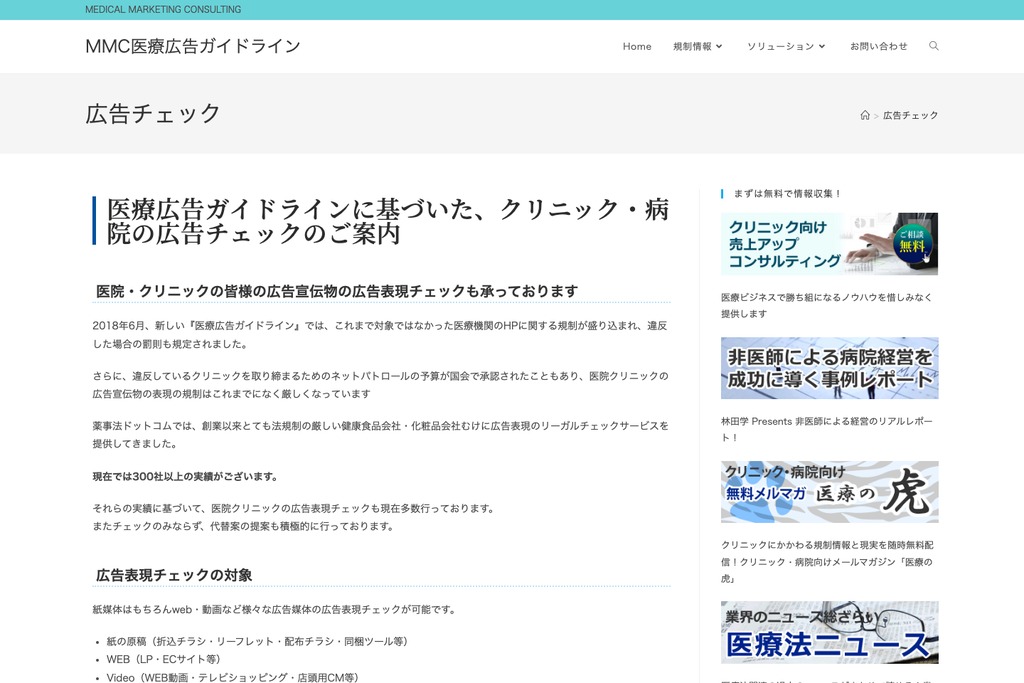Click the sentence 紙媒体はもちろんweb・動画など
Screen dimensions: 1024x683
tap(274, 609)
